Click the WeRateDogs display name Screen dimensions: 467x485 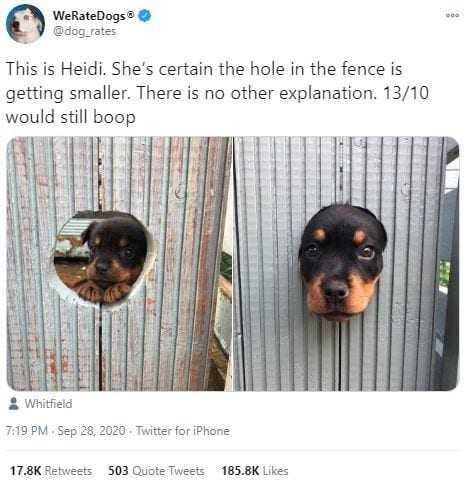[x=90, y=16]
